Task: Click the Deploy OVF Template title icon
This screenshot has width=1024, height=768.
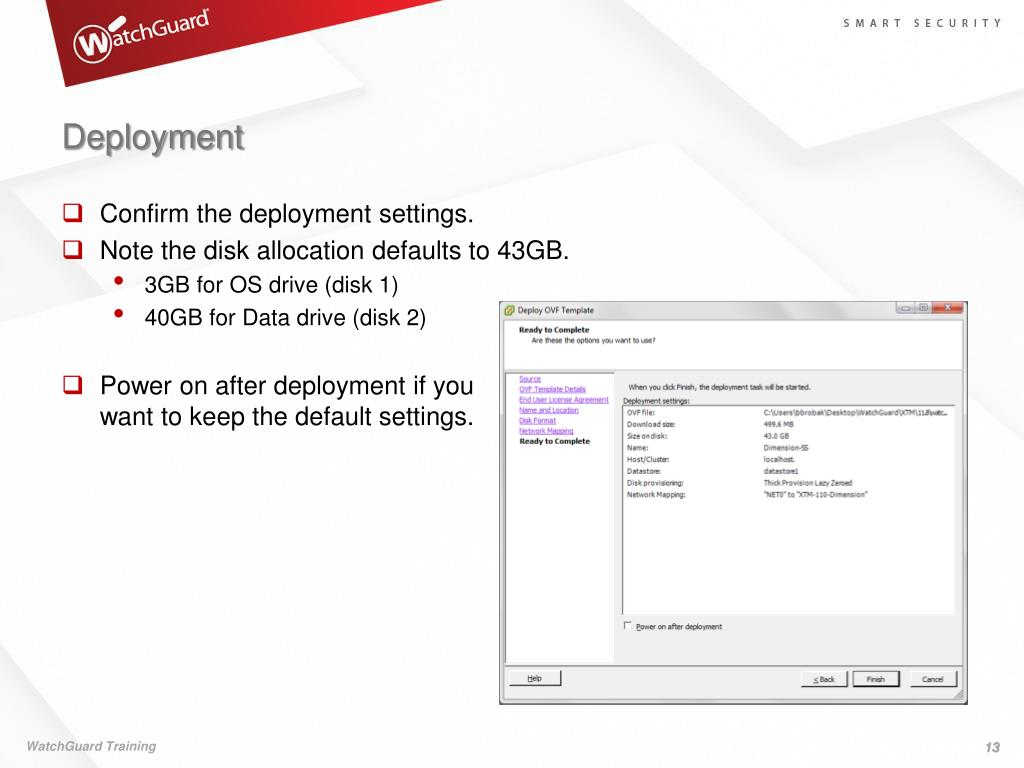Action: pyautogui.click(x=509, y=310)
